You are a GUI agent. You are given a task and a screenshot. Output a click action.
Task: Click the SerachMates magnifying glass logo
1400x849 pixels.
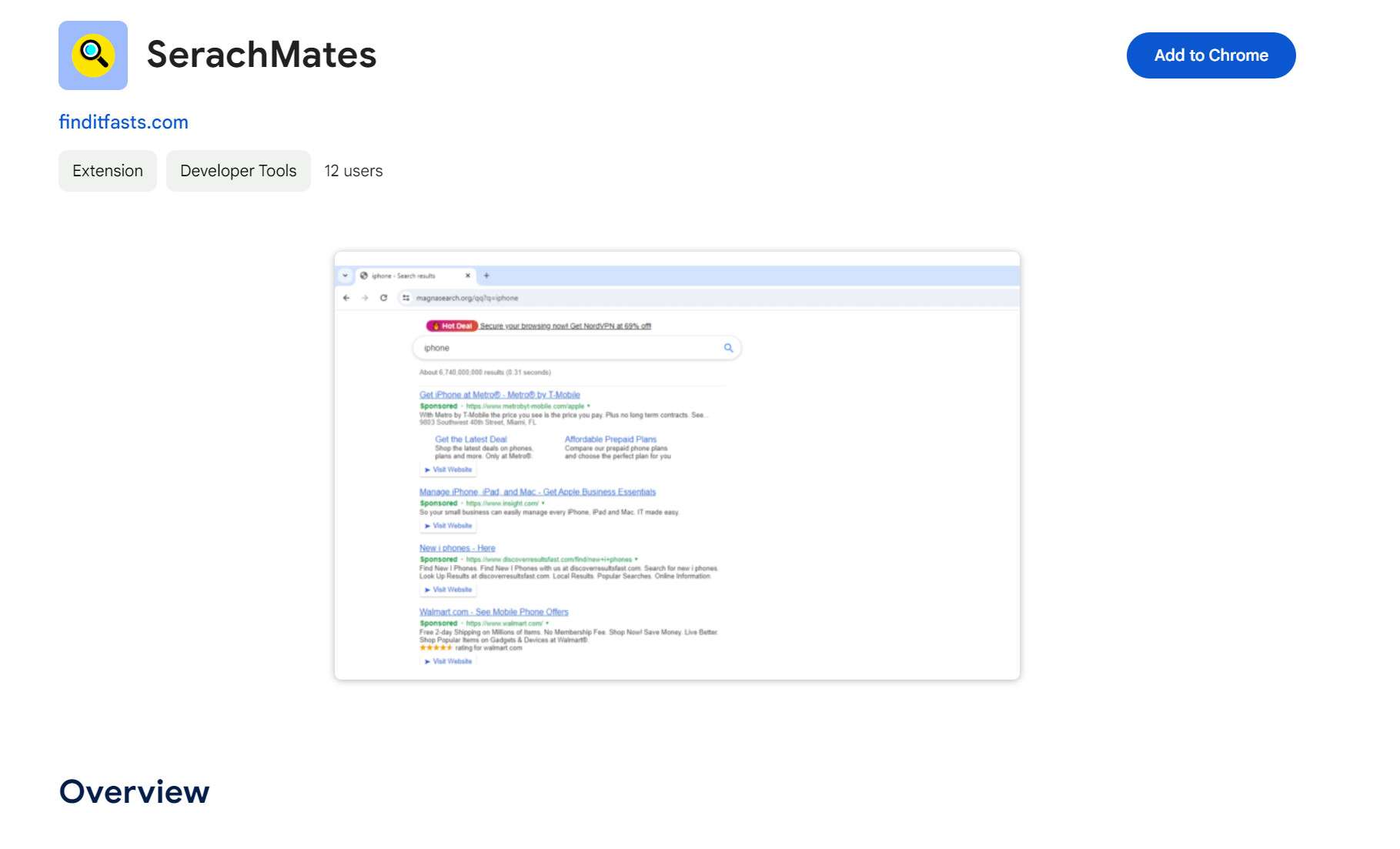coord(92,55)
